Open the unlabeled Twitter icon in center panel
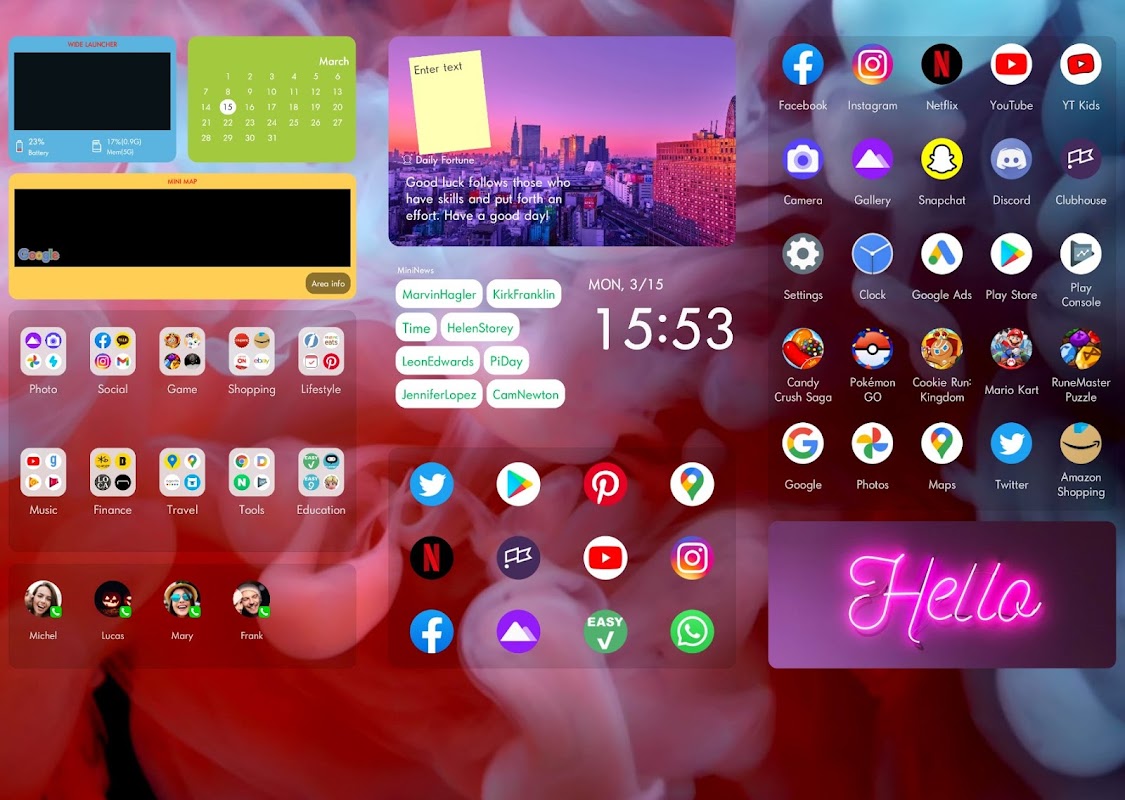1125x800 pixels. (431, 484)
